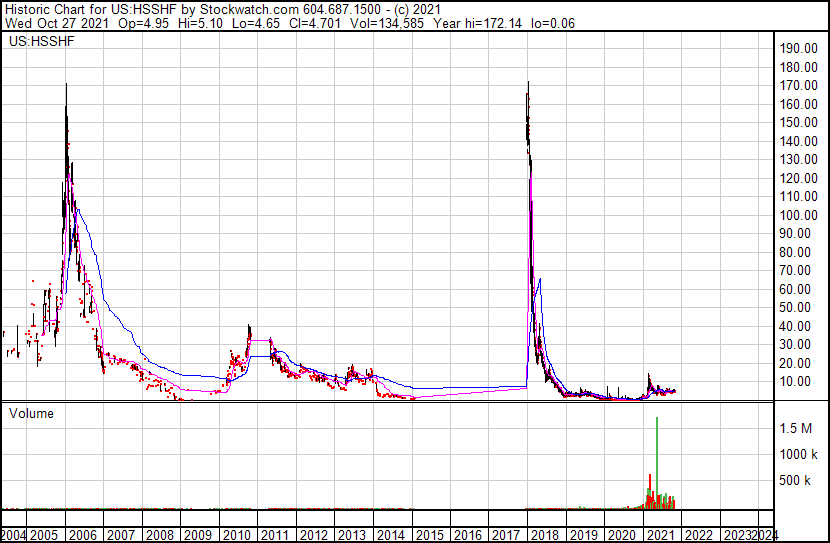
Task: Select year 2014 on time axis
Action: point(391,535)
